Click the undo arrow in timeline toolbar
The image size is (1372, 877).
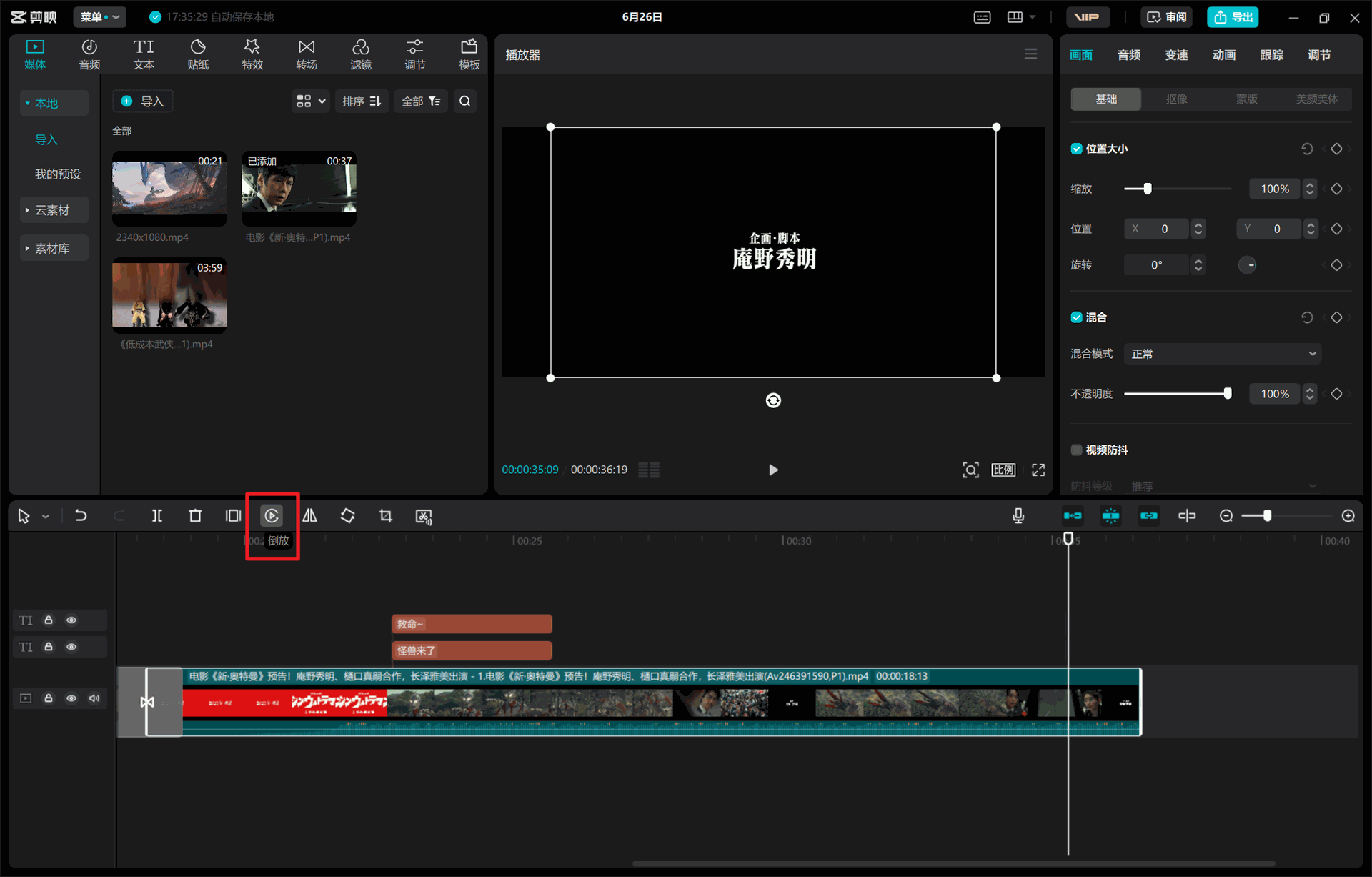(x=81, y=515)
